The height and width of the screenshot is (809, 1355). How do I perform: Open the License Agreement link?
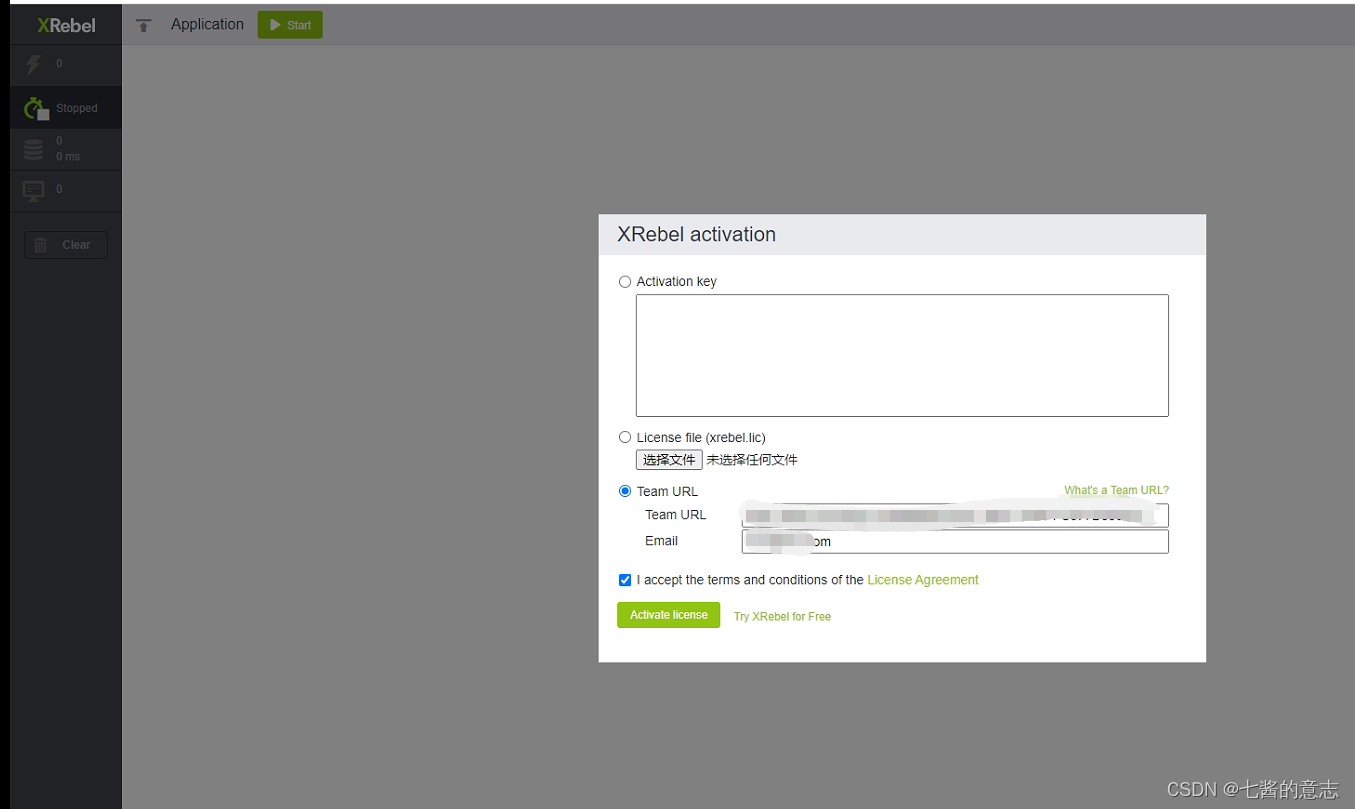click(923, 580)
